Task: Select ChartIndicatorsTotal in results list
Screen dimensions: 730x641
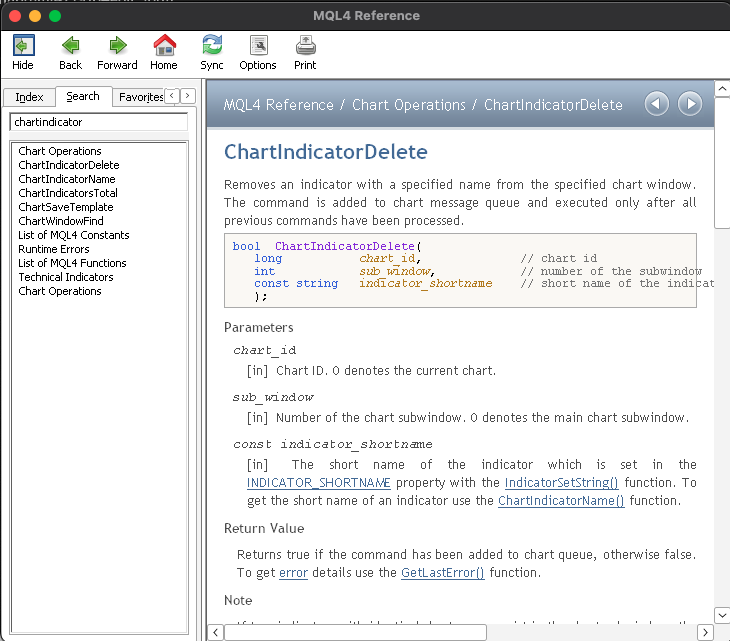Action: point(68,193)
